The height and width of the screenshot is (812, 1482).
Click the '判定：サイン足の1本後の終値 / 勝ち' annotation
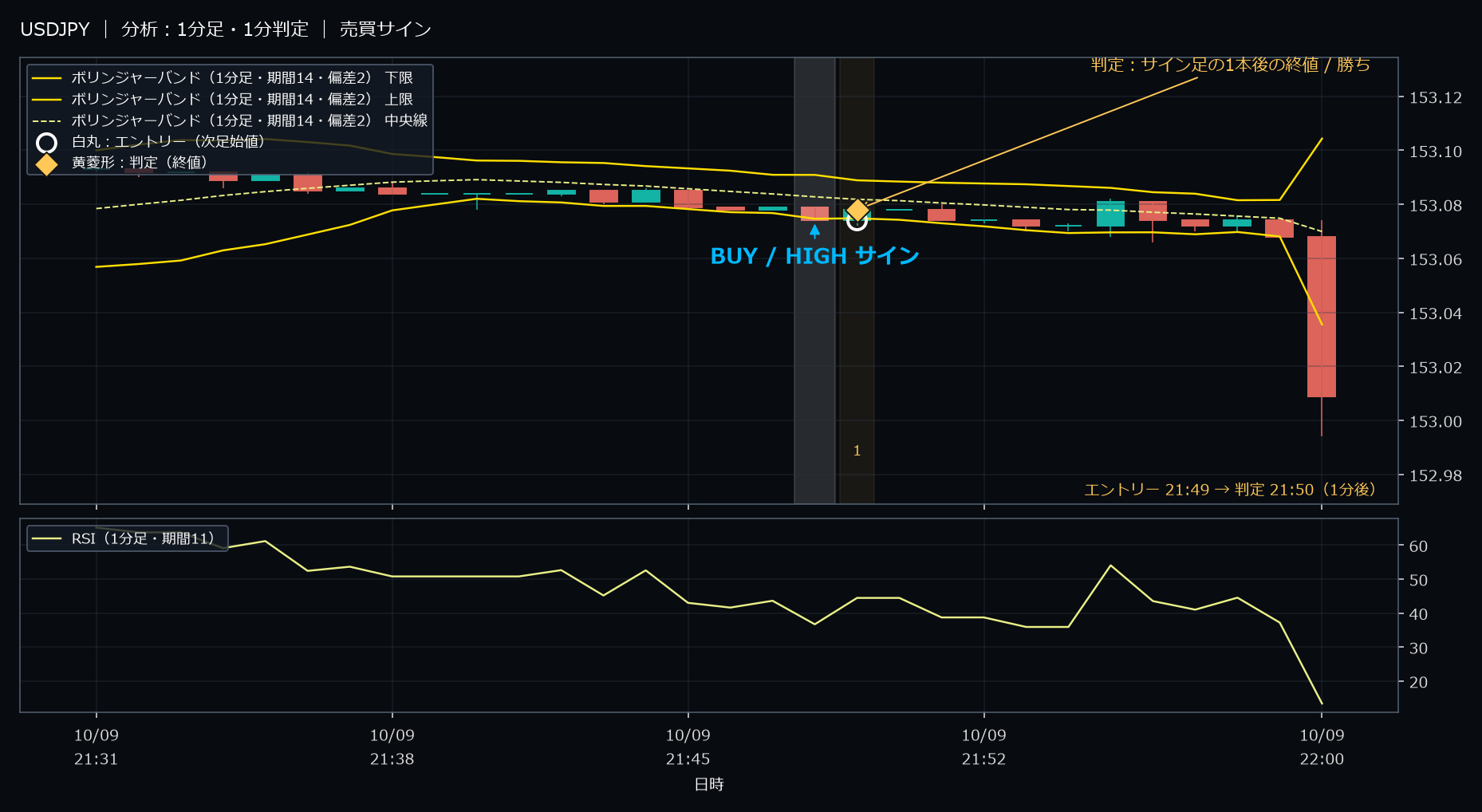pyautogui.click(x=1231, y=65)
